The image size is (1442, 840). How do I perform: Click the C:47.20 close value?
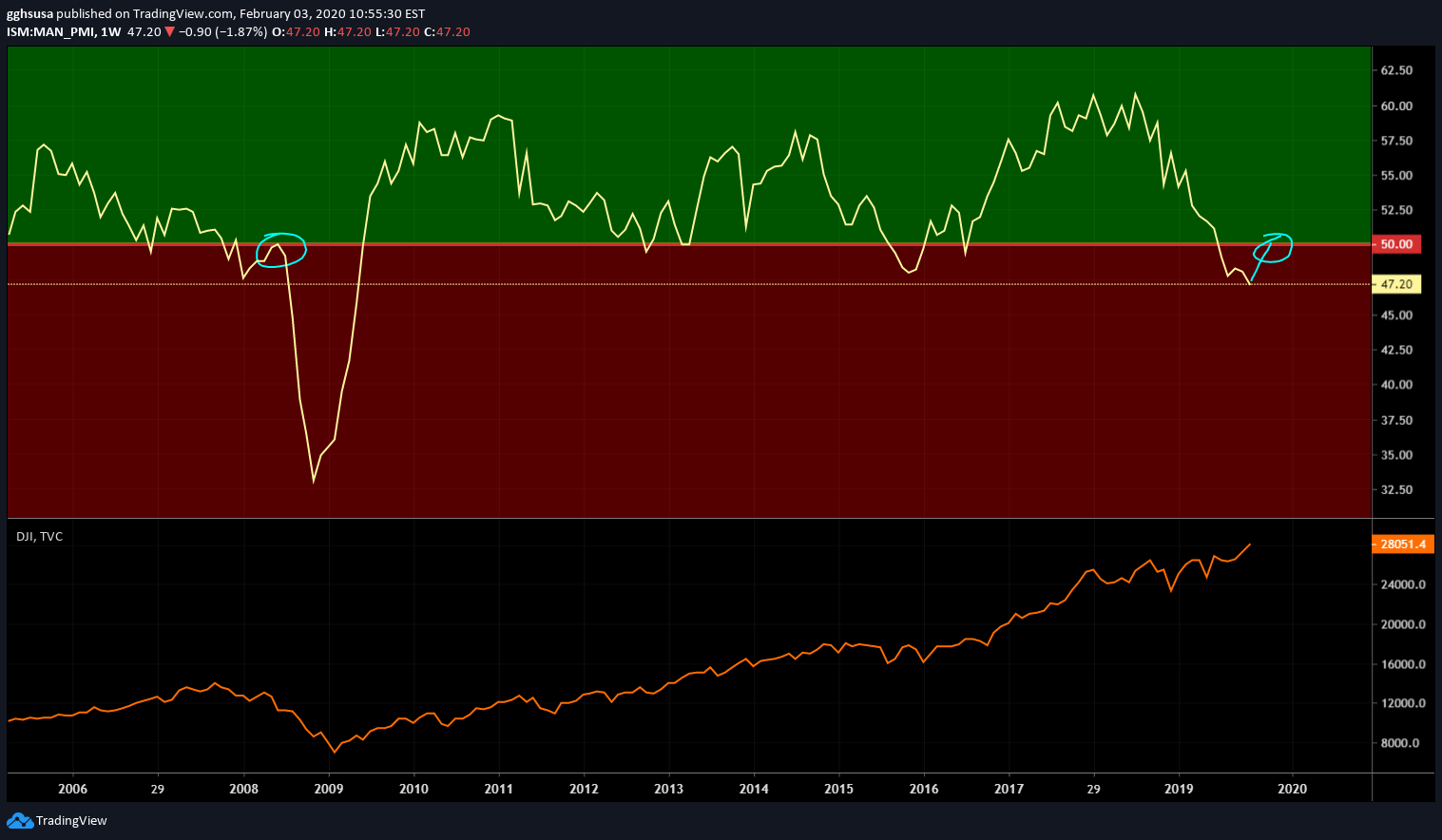pyautogui.click(x=447, y=31)
